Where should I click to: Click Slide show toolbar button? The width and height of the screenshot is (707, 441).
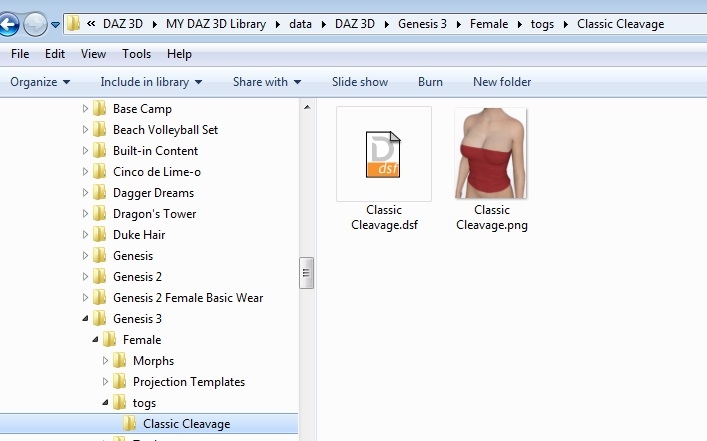[360, 82]
